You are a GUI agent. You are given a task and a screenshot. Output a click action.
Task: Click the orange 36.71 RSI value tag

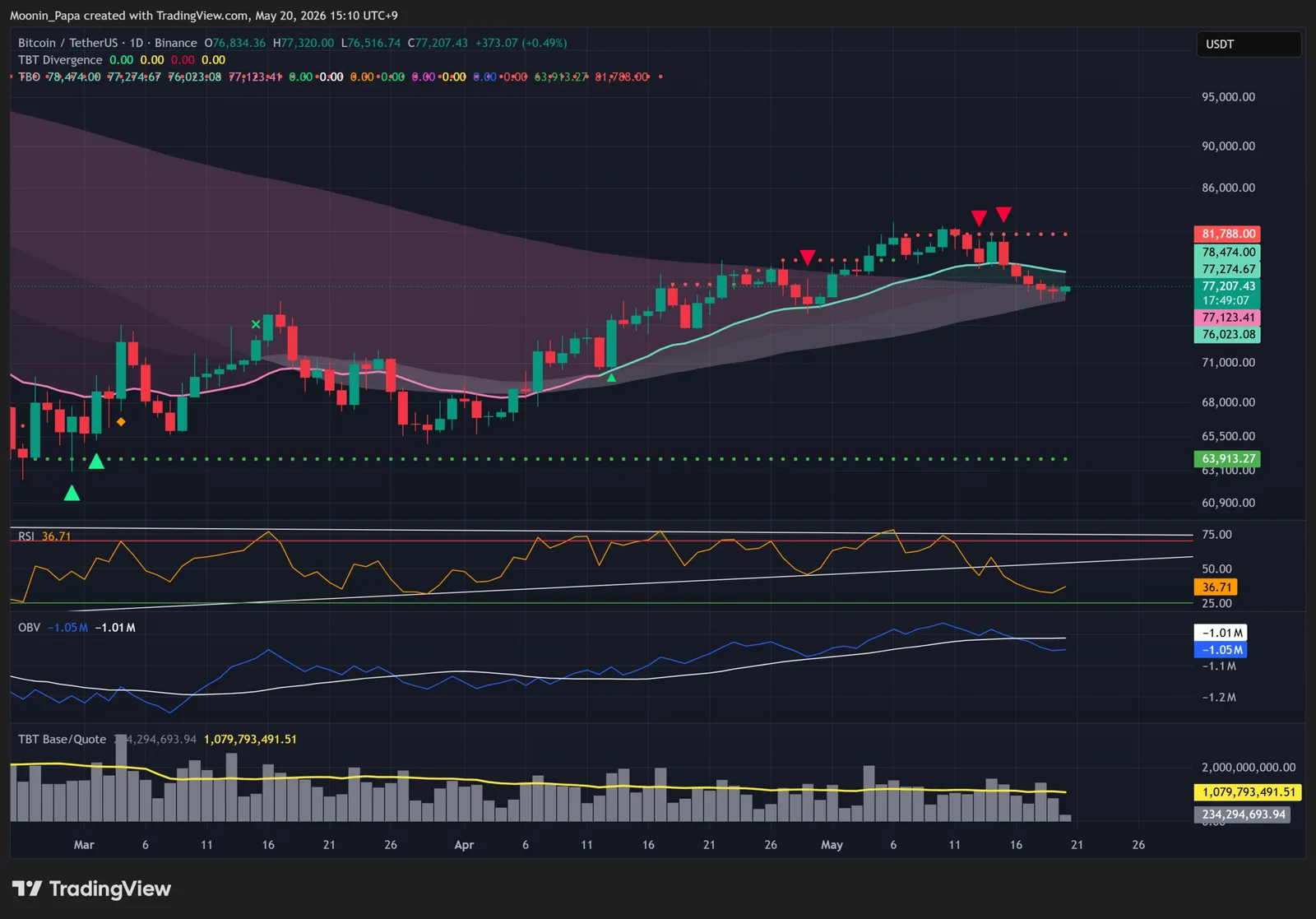tap(1216, 587)
